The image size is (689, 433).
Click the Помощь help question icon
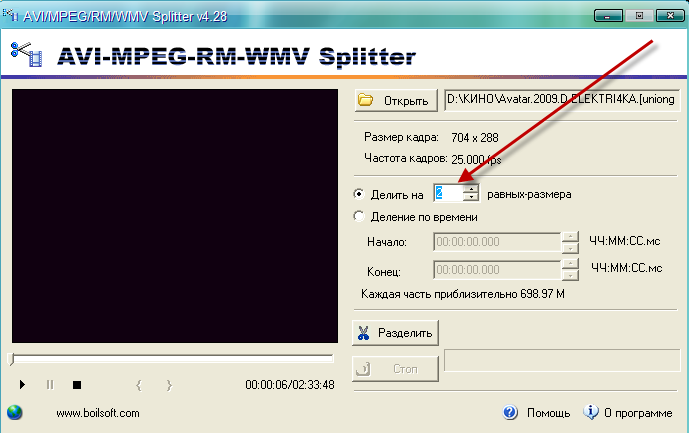tap(510, 412)
